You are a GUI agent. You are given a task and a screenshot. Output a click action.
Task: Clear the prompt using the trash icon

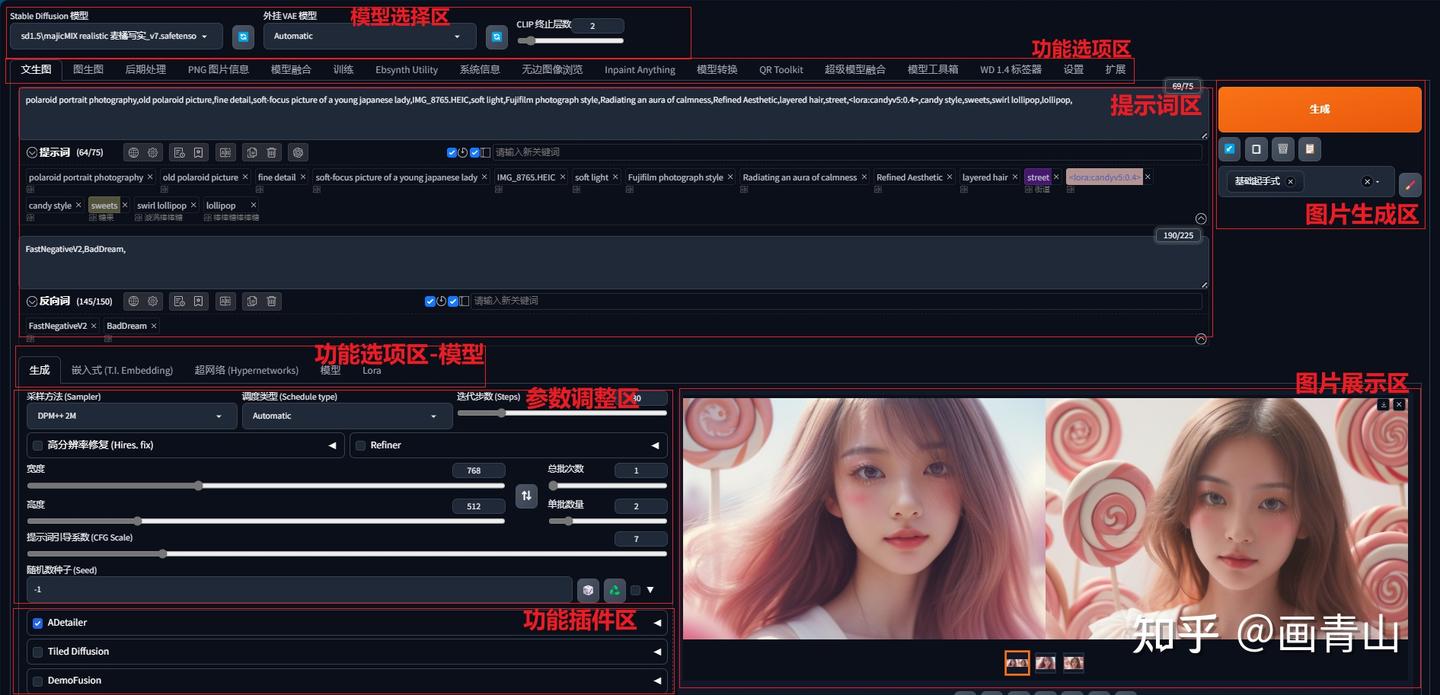point(271,152)
